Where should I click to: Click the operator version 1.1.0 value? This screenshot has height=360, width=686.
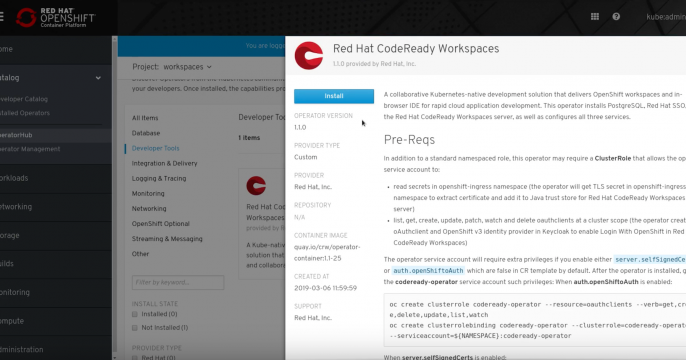(300, 128)
